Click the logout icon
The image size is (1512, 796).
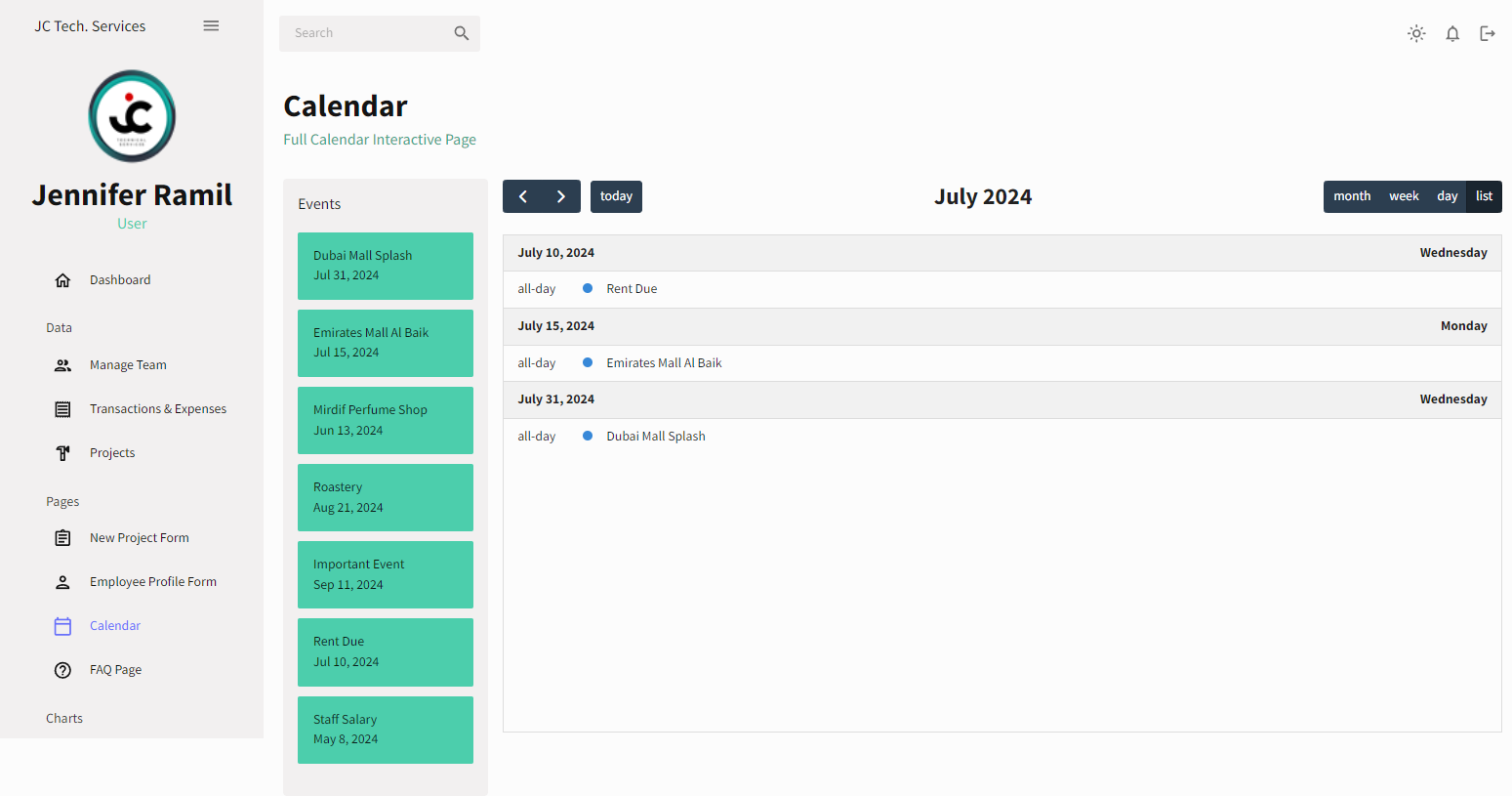click(x=1488, y=34)
